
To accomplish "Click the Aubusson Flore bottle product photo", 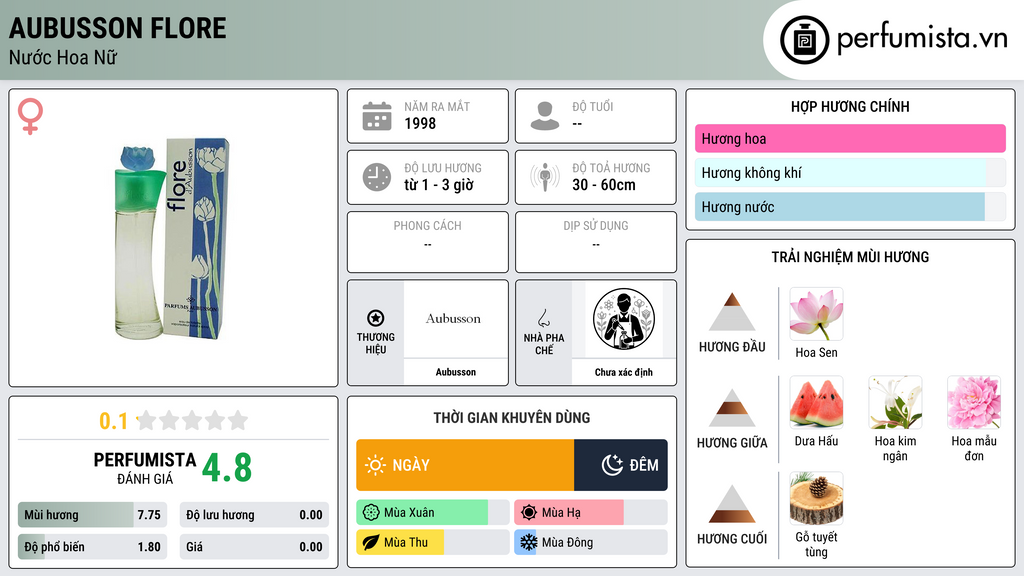I will coord(172,238).
